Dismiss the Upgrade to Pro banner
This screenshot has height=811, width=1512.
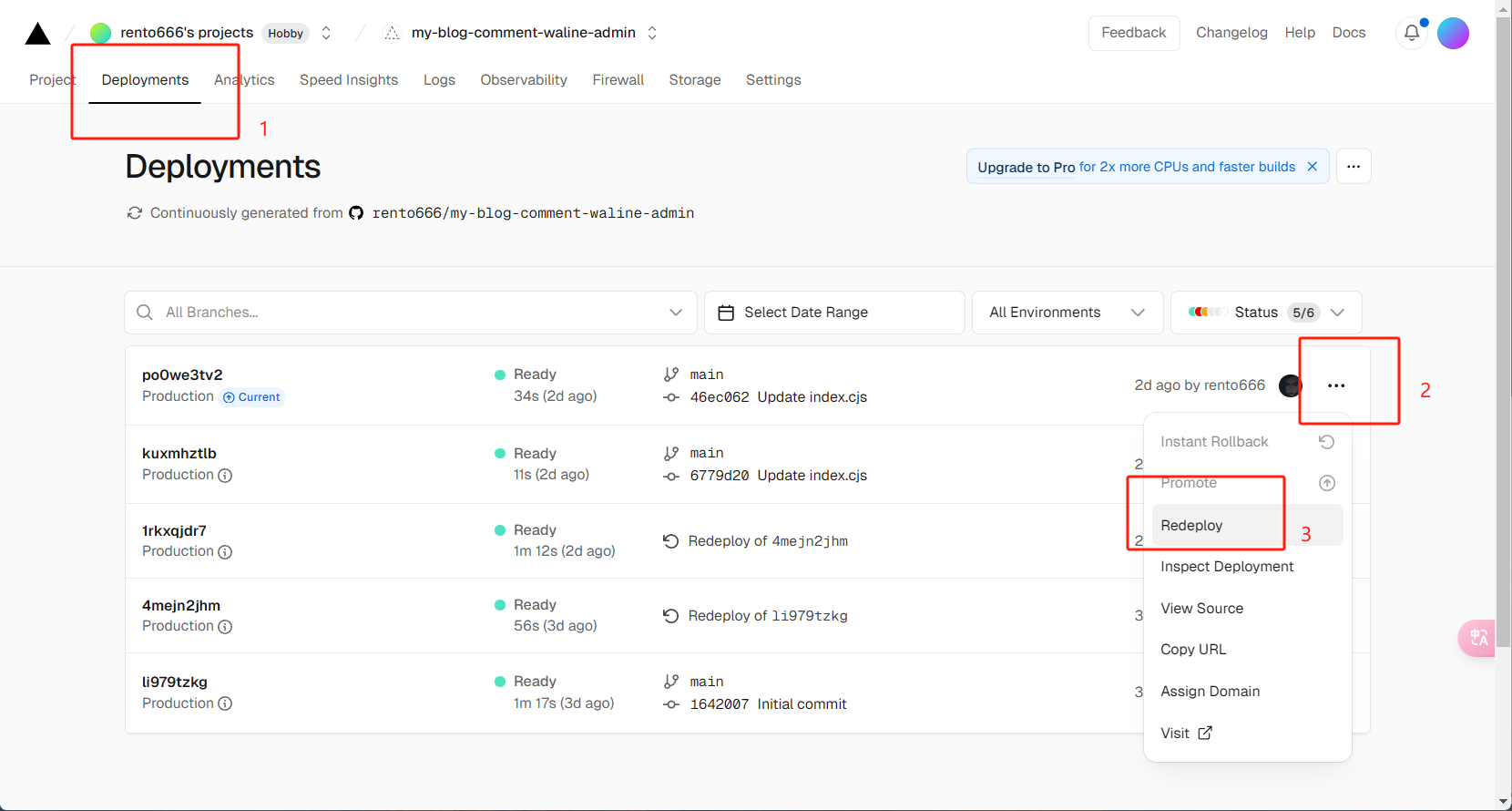coord(1313,167)
